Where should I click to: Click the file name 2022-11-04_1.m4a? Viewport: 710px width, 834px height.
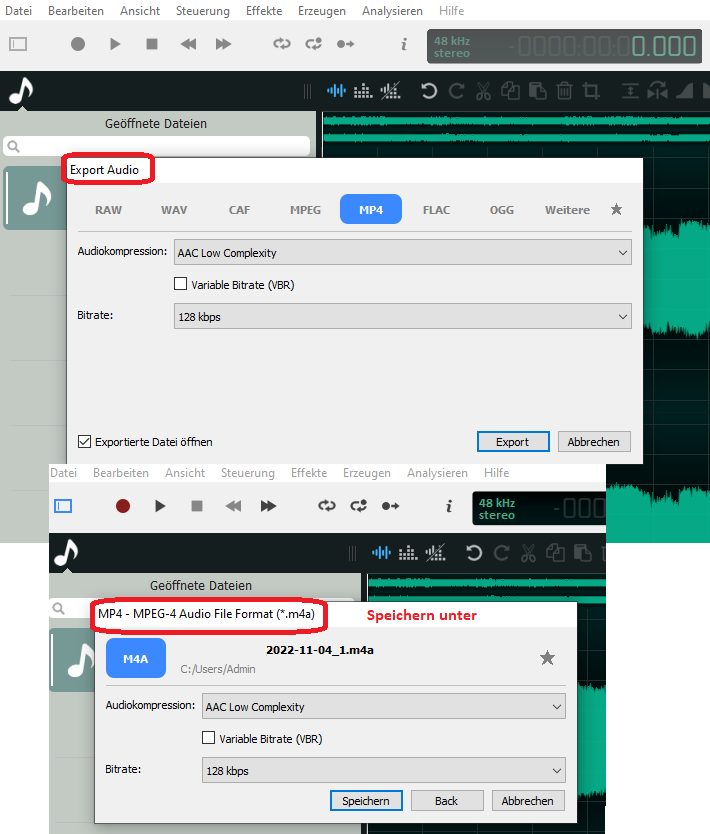click(320, 650)
